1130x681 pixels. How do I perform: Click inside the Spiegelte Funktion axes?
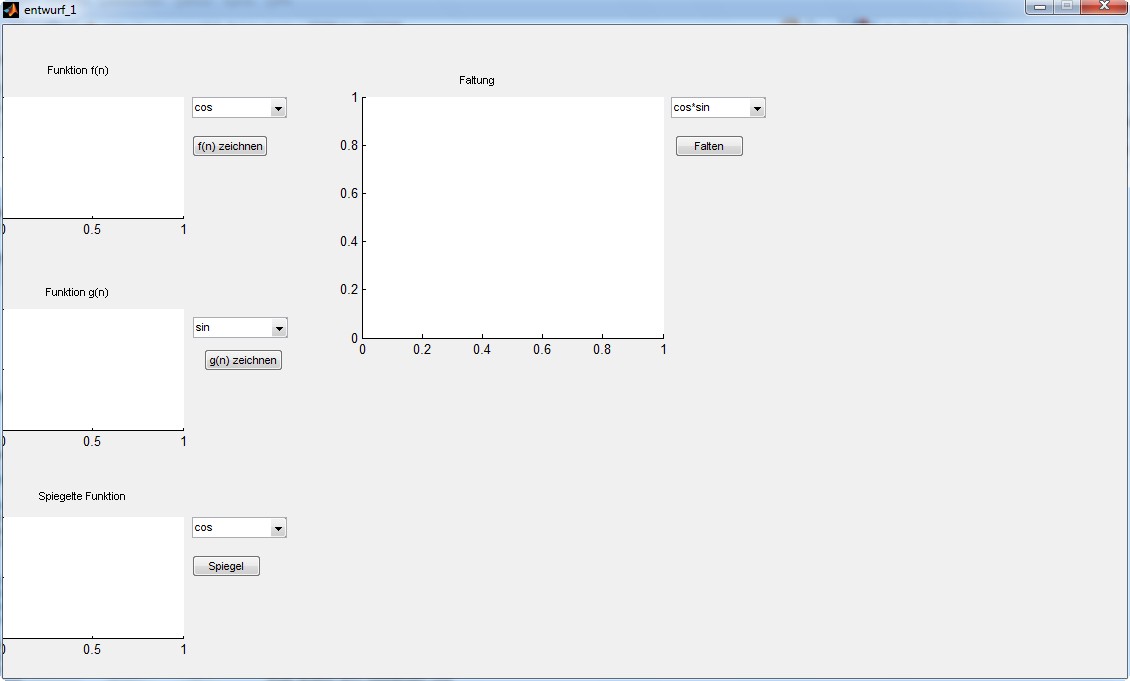click(93, 577)
